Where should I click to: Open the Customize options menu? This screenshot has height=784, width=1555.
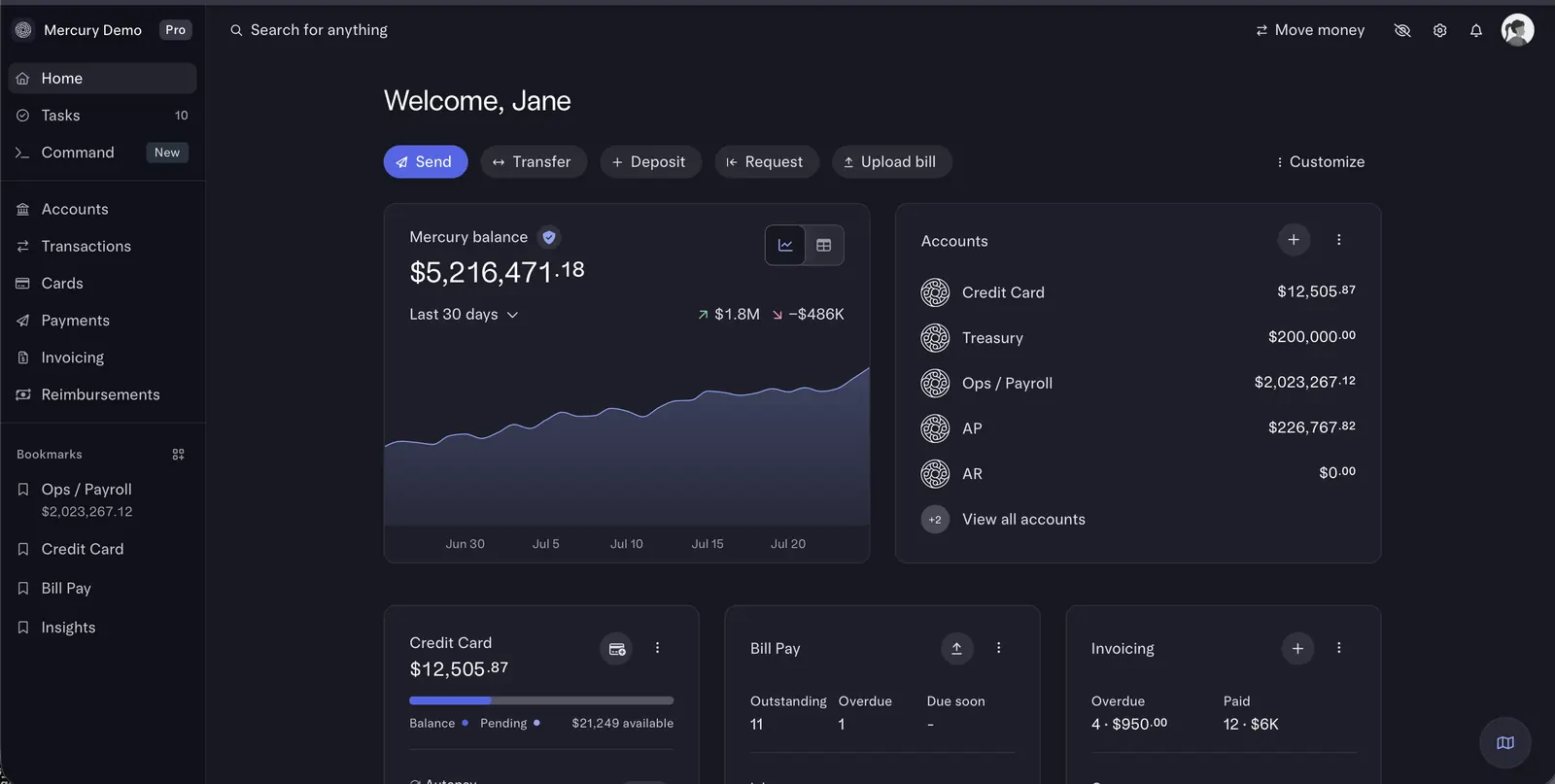(x=1320, y=161)
